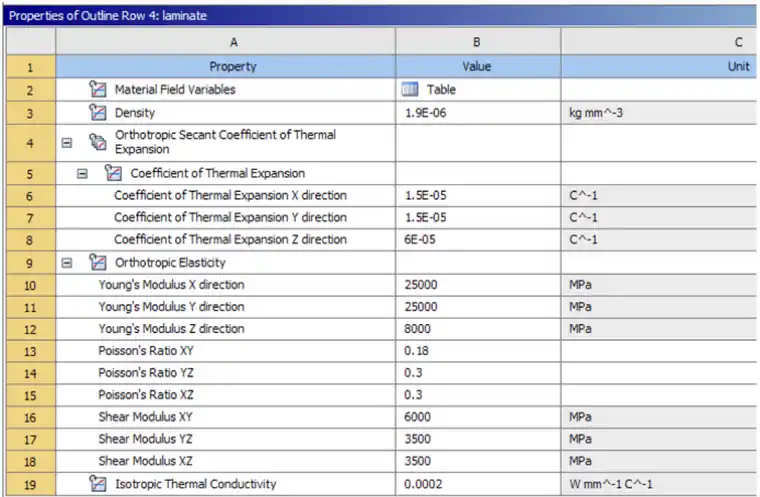Click the Properties of Outline Row 4 title bar
The image size is (760, 497).
pos(380,16)
